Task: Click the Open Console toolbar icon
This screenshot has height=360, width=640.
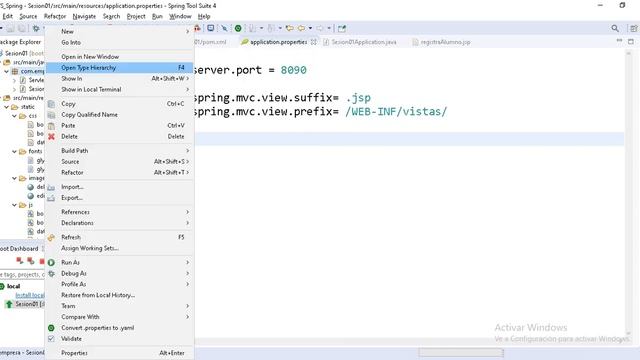Action: tap(211, 28)
